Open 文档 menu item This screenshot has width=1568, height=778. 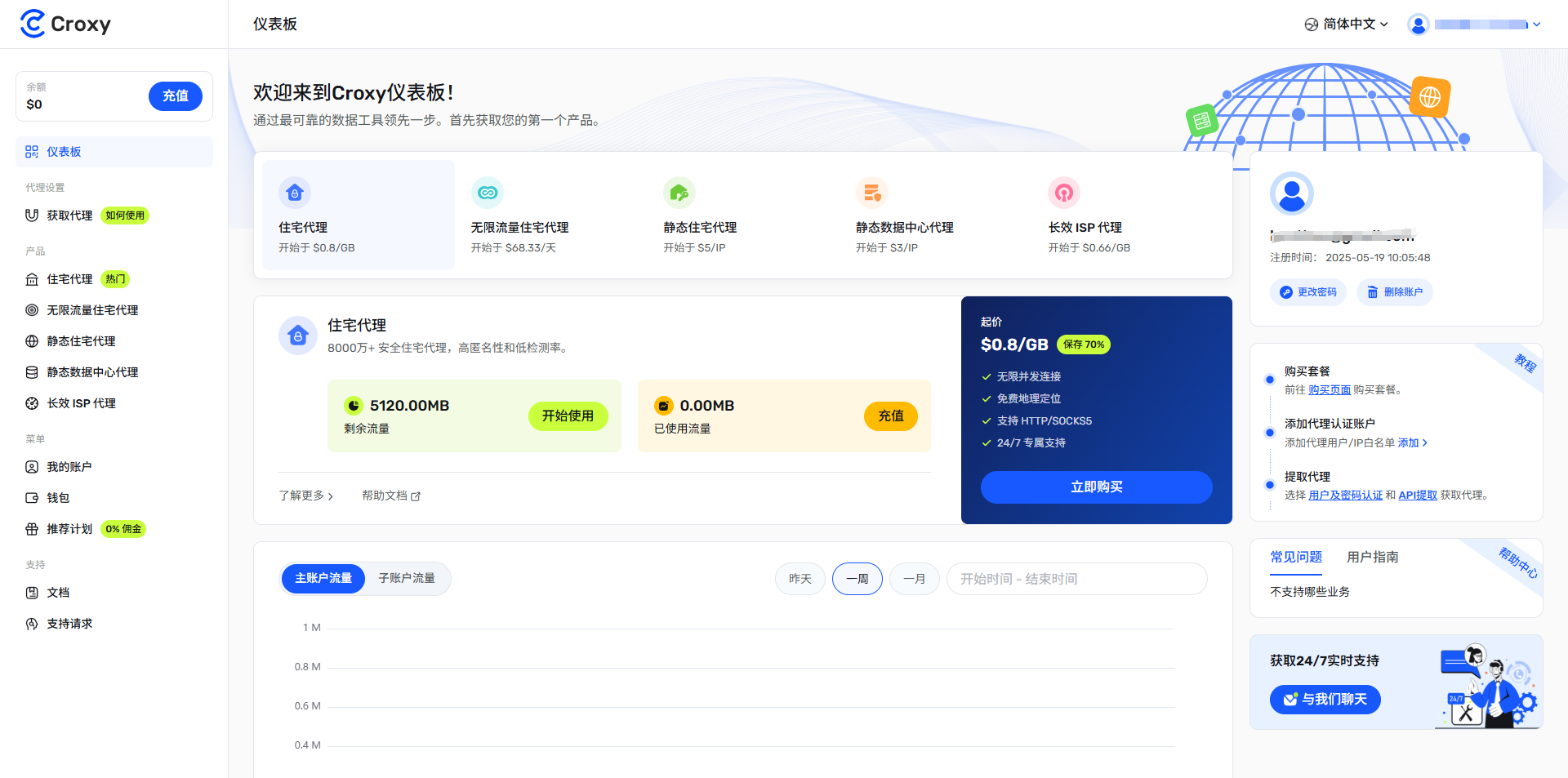click(x=114, y=593)
